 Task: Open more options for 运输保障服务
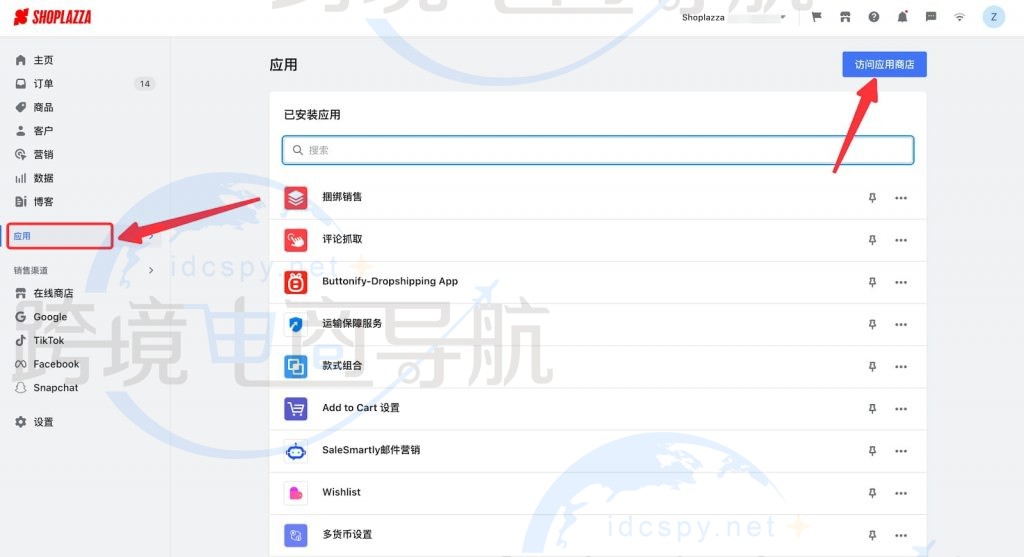[x=901, y=325]
